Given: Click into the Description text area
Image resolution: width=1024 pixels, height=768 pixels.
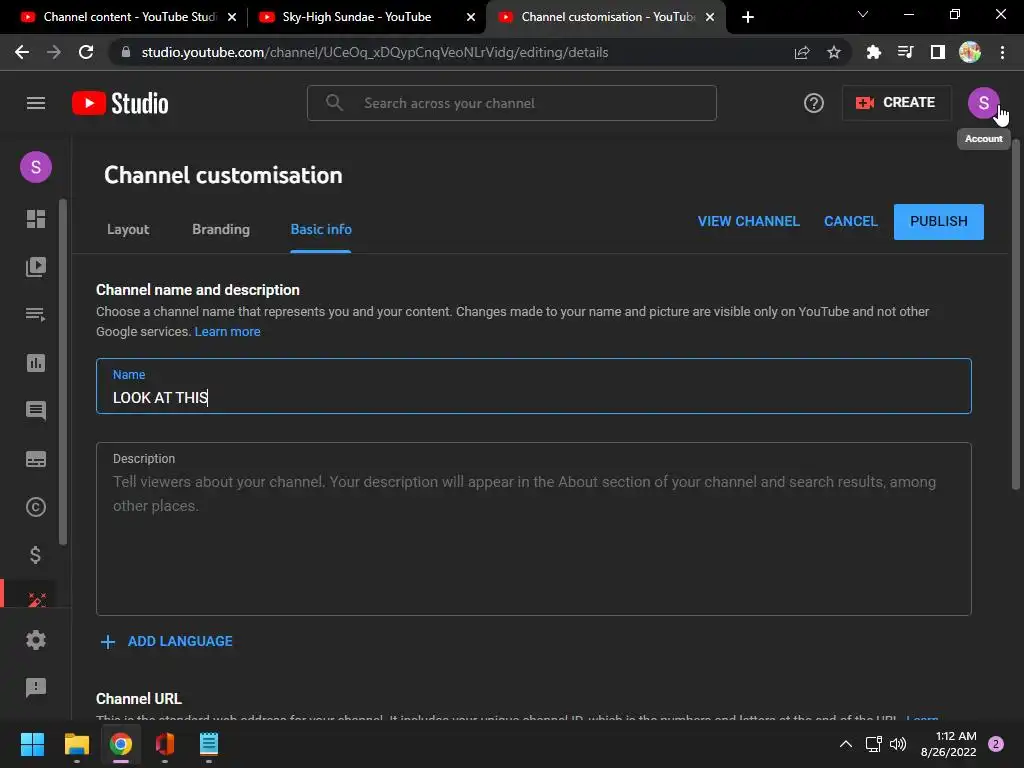Looking at the screenshot, I should 534,529.
